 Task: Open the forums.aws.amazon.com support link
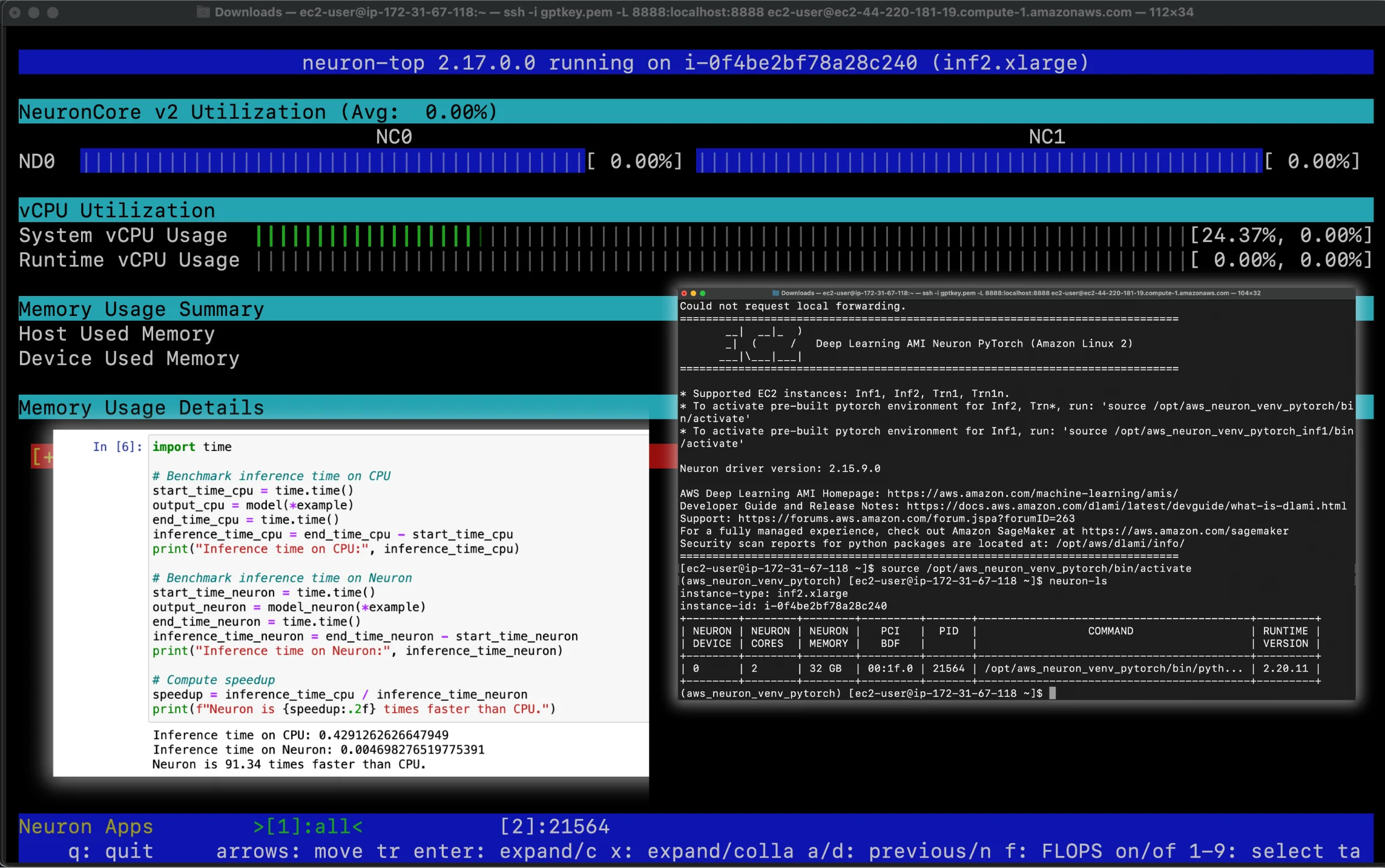(x=906, y=519)
